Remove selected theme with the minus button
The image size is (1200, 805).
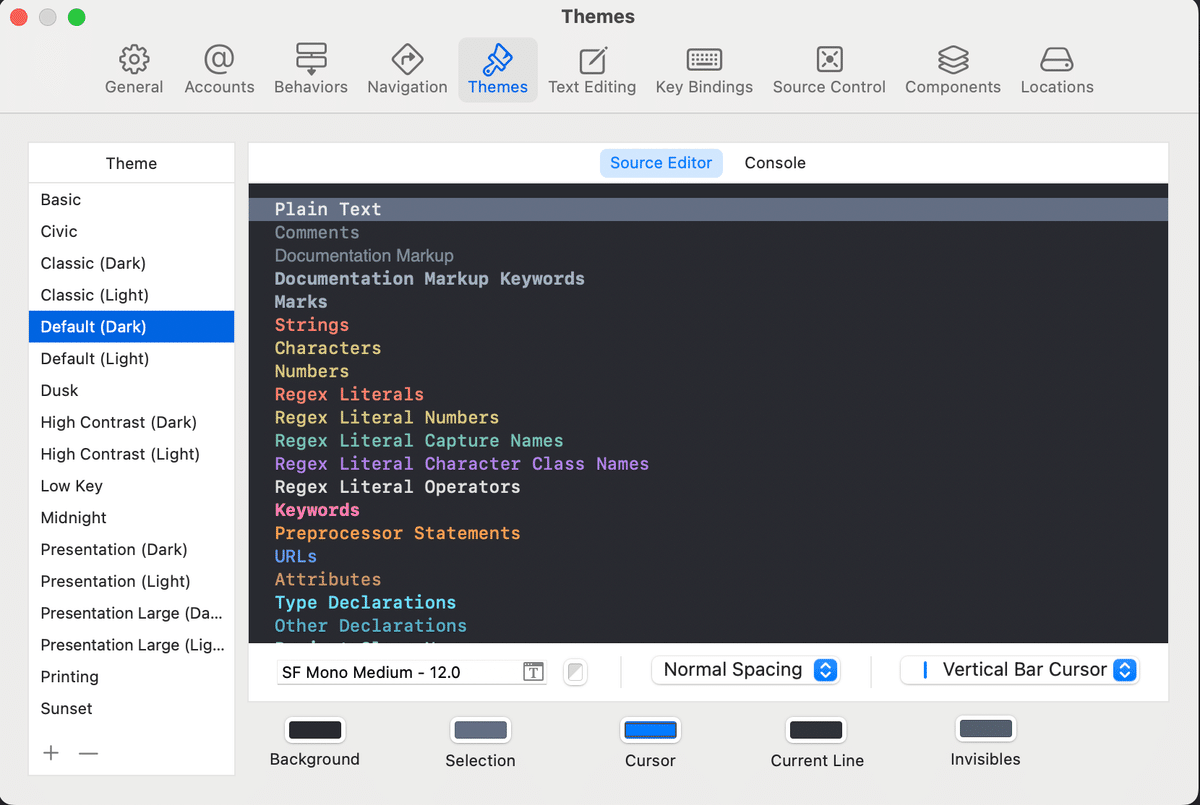coord(88,753)
